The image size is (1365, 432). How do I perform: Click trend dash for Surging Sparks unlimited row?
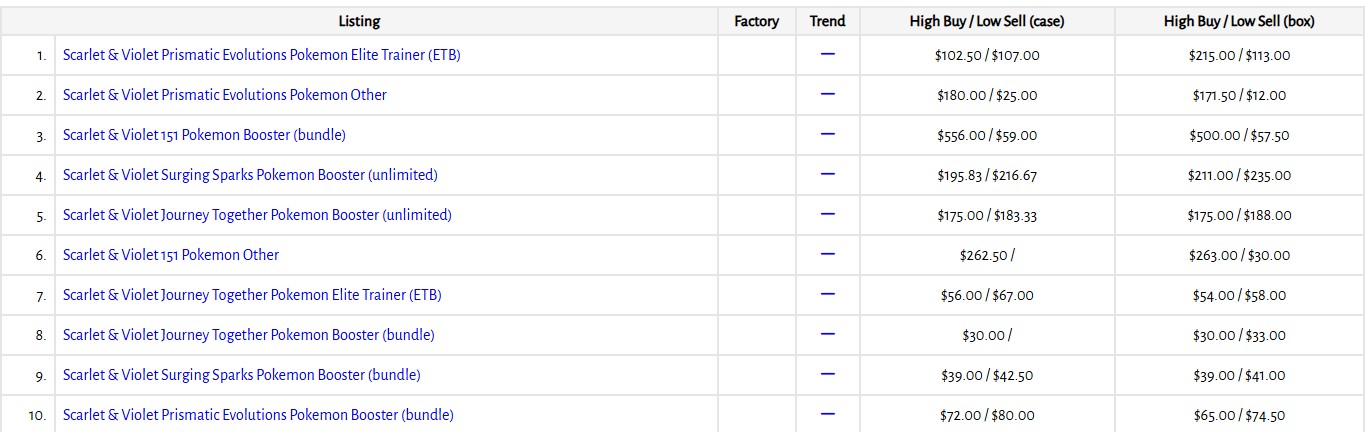pyautogui.click(x=827, y=174)
